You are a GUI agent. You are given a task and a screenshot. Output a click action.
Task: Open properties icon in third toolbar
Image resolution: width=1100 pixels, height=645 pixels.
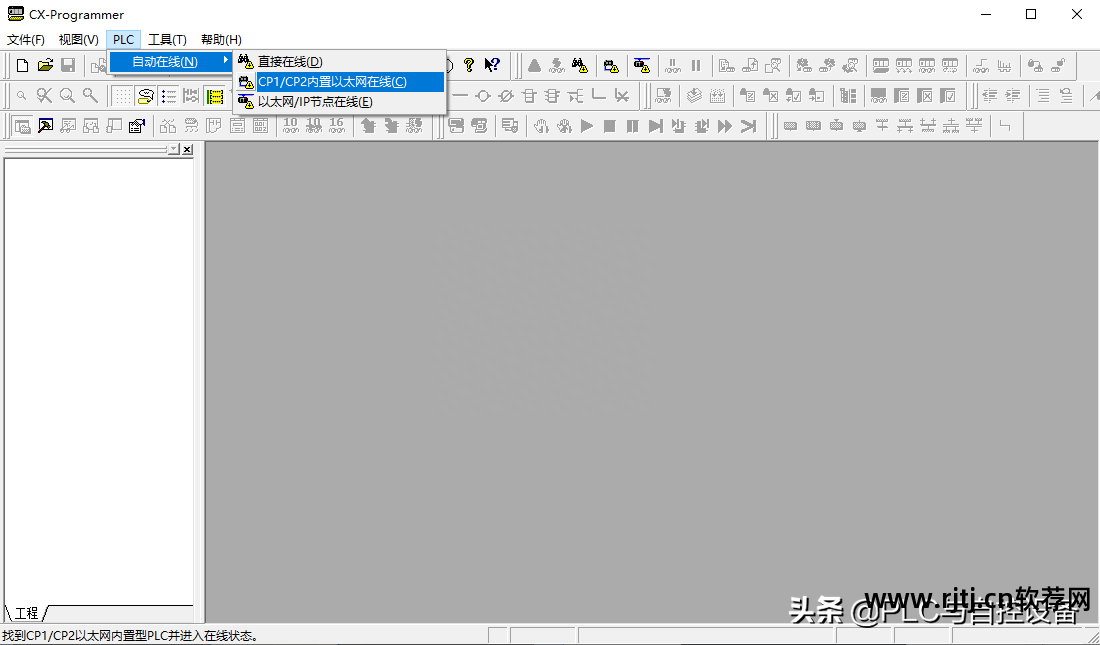137,126
